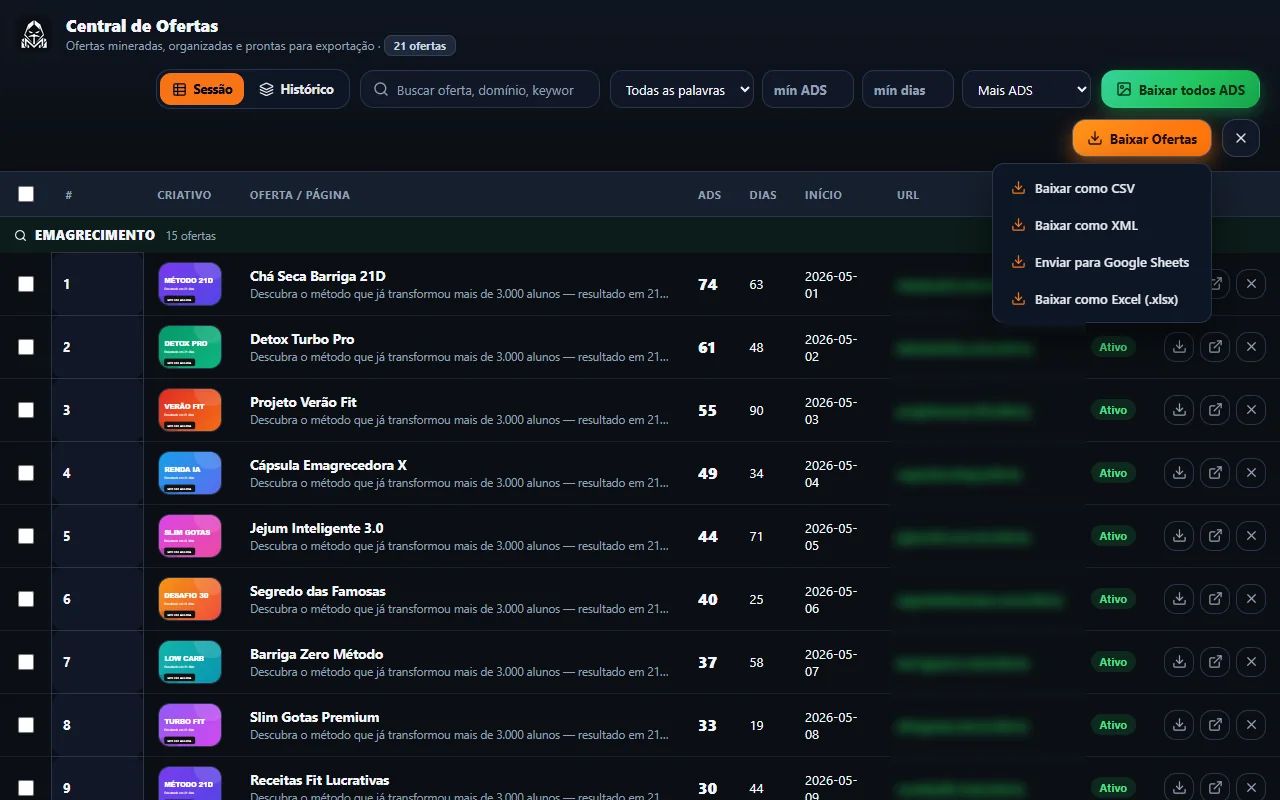Collapse the EMAGRECIMENTO group header

640,236
